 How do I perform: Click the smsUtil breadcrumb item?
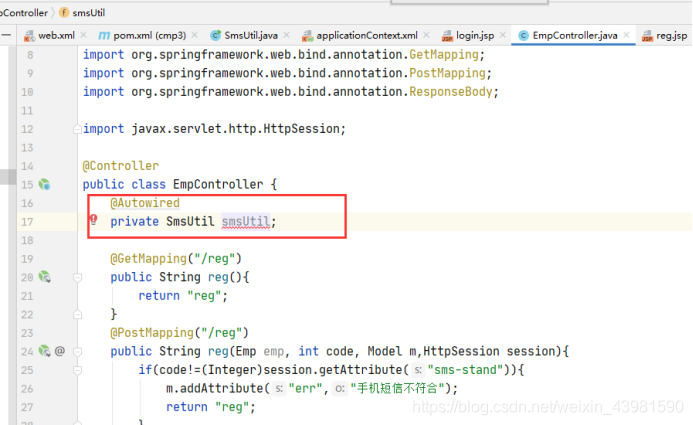pos(88,13)
